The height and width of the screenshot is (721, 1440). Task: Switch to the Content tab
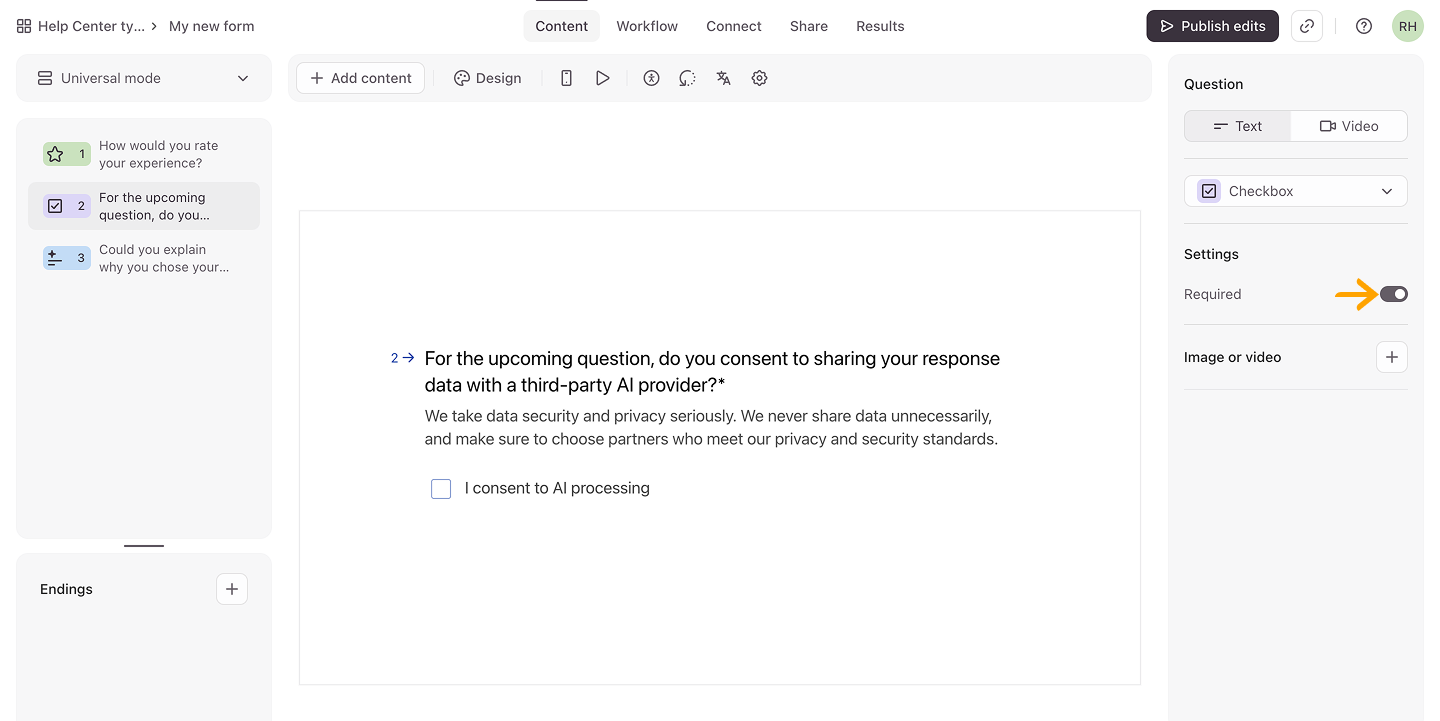(x=561, y=26)
